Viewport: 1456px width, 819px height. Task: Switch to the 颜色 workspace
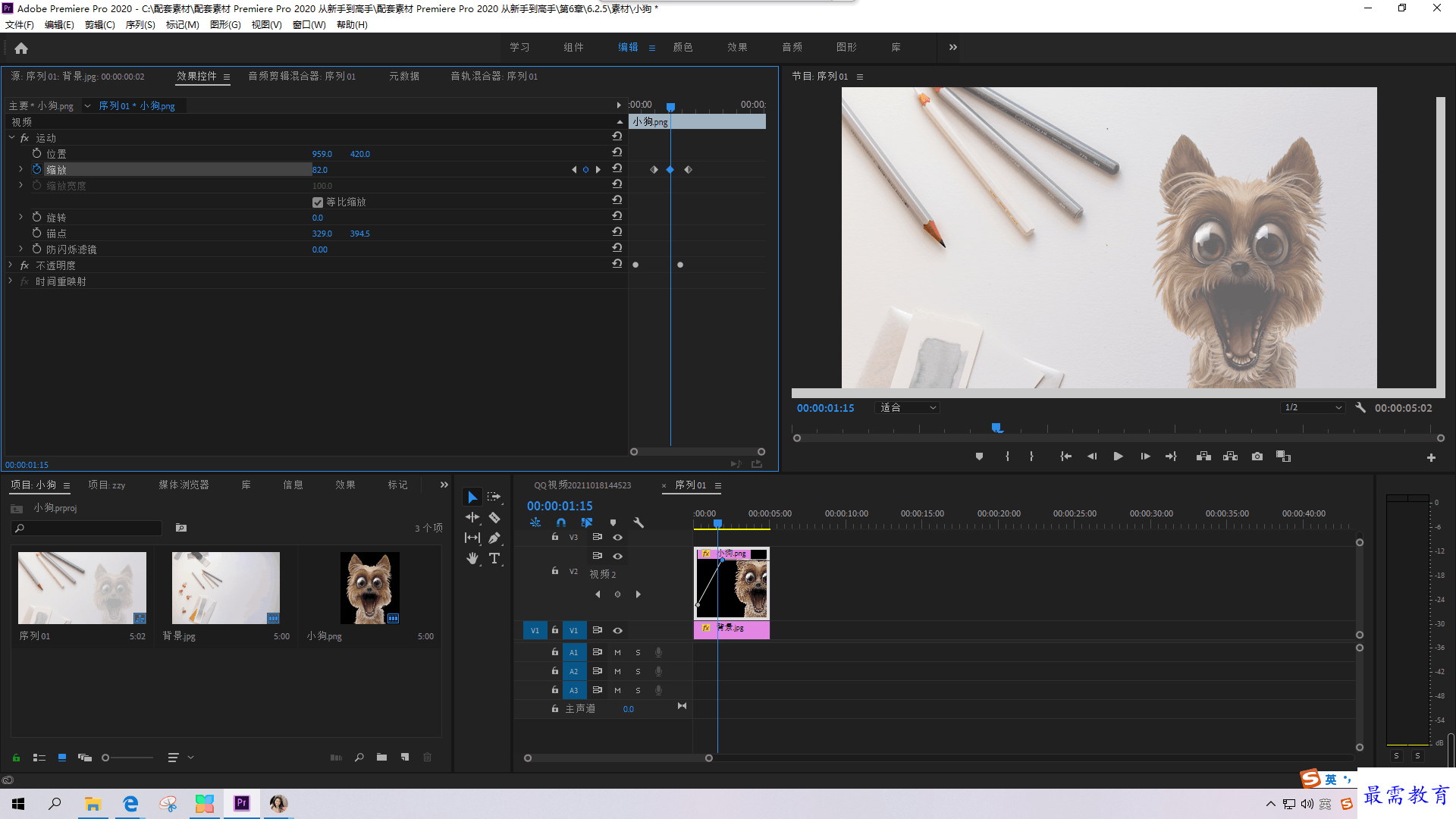(x=682, y=47)
